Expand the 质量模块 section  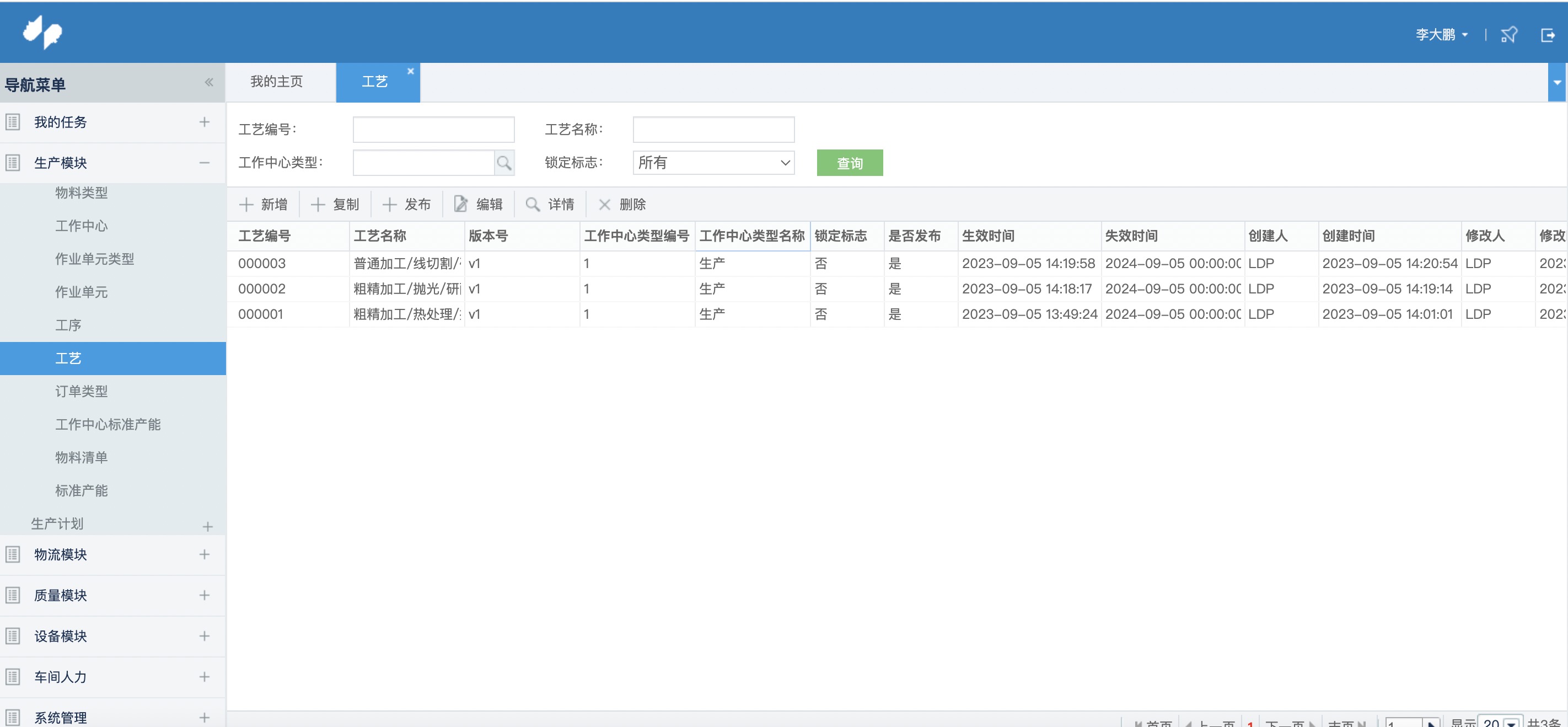pos(205,595)
